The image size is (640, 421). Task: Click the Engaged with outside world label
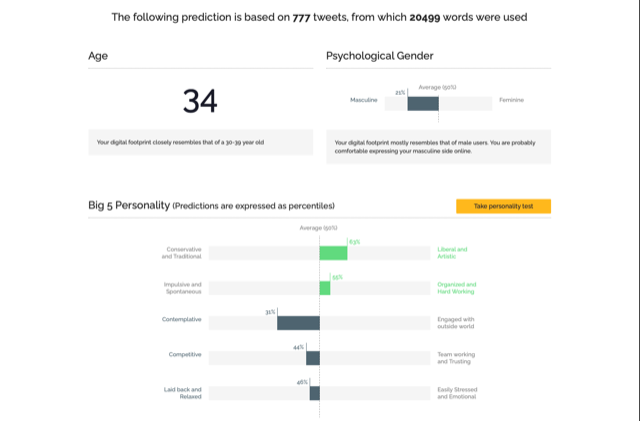457,322
